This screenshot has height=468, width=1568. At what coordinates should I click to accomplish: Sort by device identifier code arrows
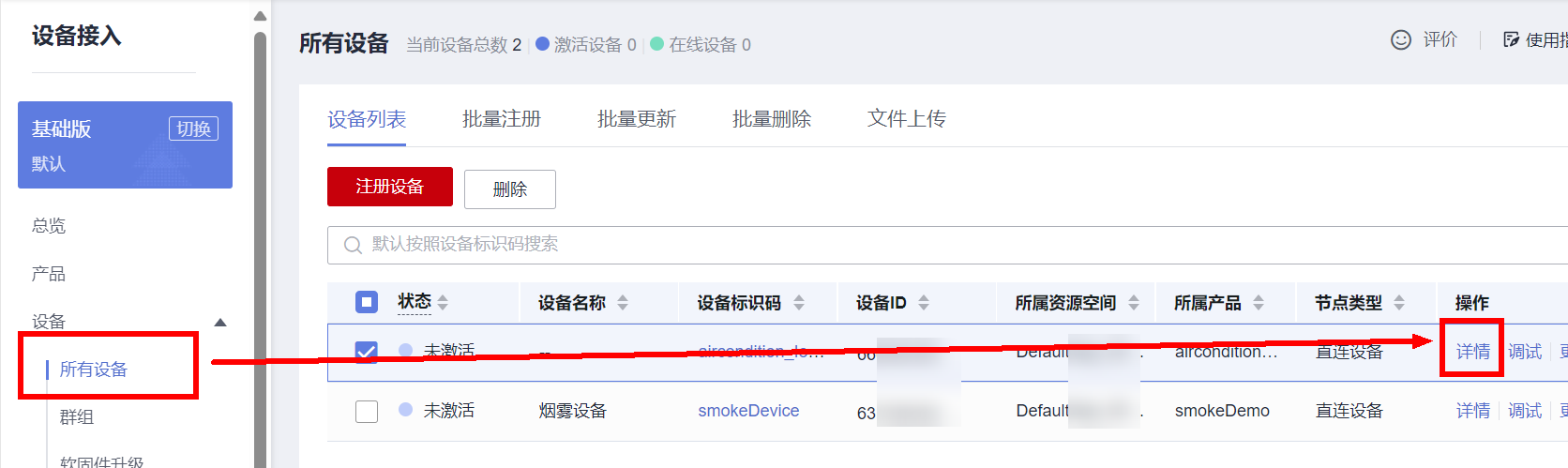point(799,302)
